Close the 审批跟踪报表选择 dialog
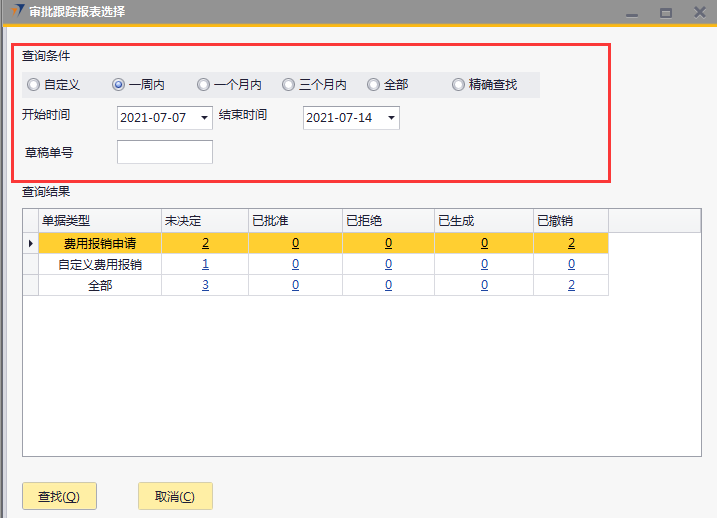717x518 pixels. click(699, 13)
